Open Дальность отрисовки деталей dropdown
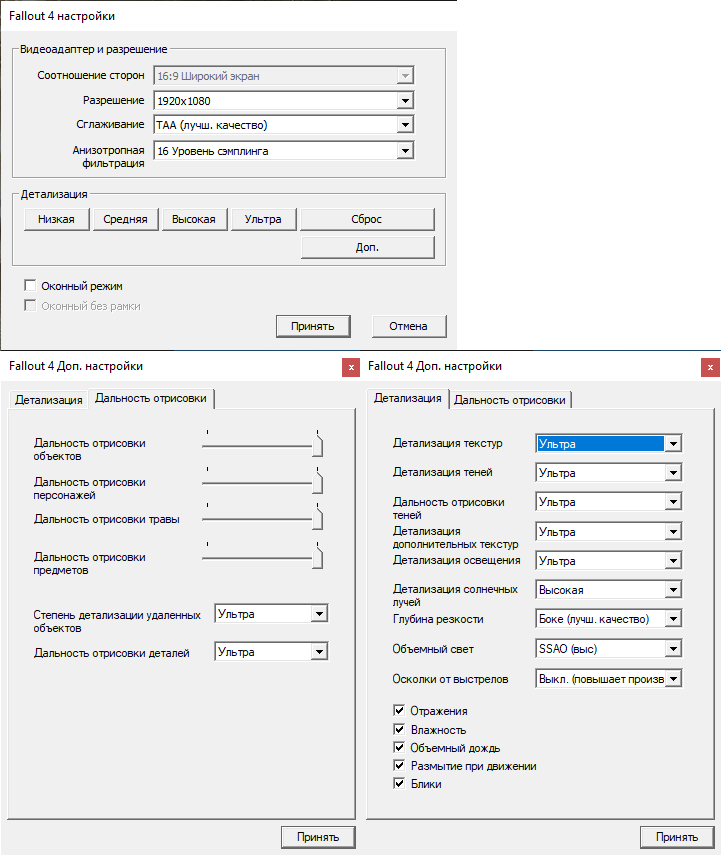 [272, 652]
